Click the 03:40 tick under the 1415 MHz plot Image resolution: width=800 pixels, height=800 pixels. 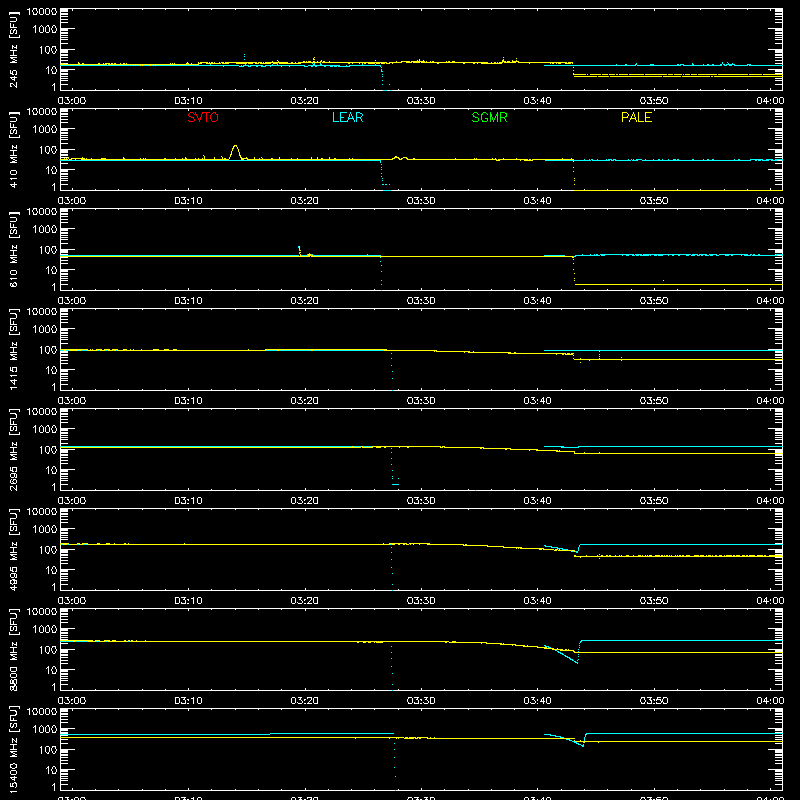[x=537, y=401]
